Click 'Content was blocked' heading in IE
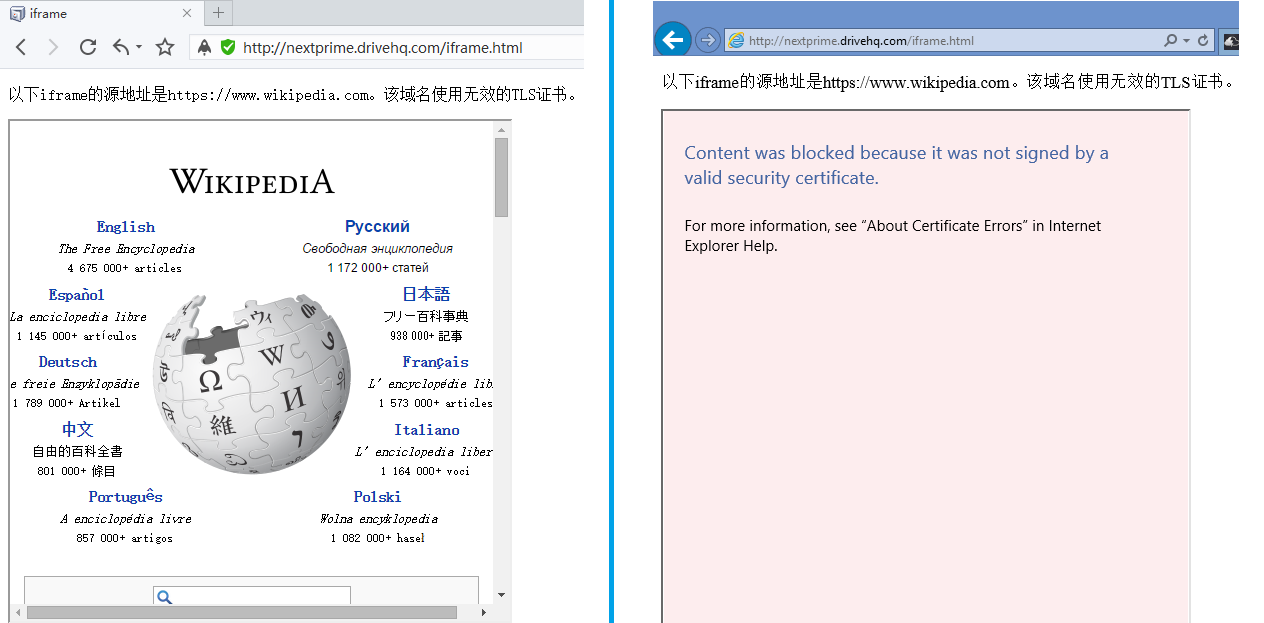 click(x=896, y=165)
